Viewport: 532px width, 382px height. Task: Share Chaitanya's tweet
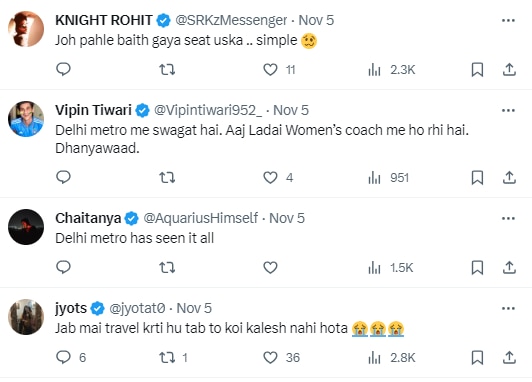point(509,268)
